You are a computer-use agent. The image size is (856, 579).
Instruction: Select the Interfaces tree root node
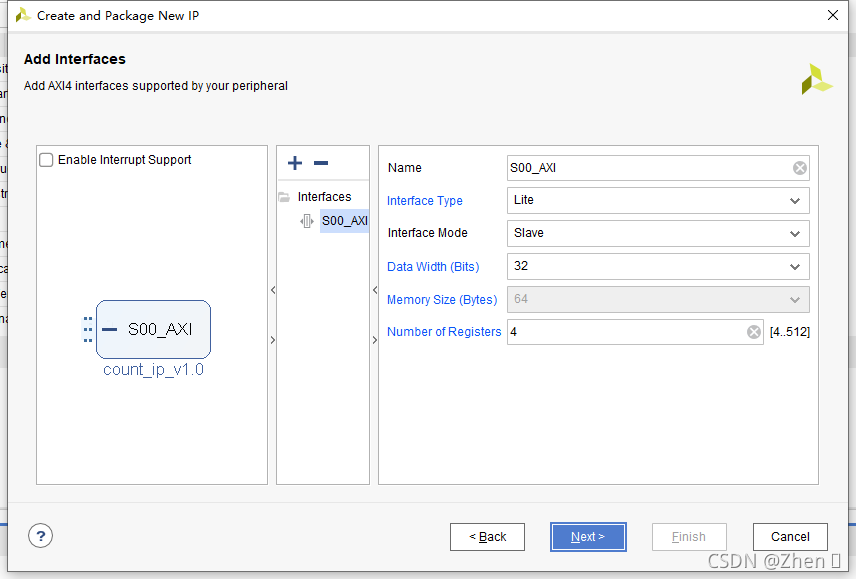(324, 197)
